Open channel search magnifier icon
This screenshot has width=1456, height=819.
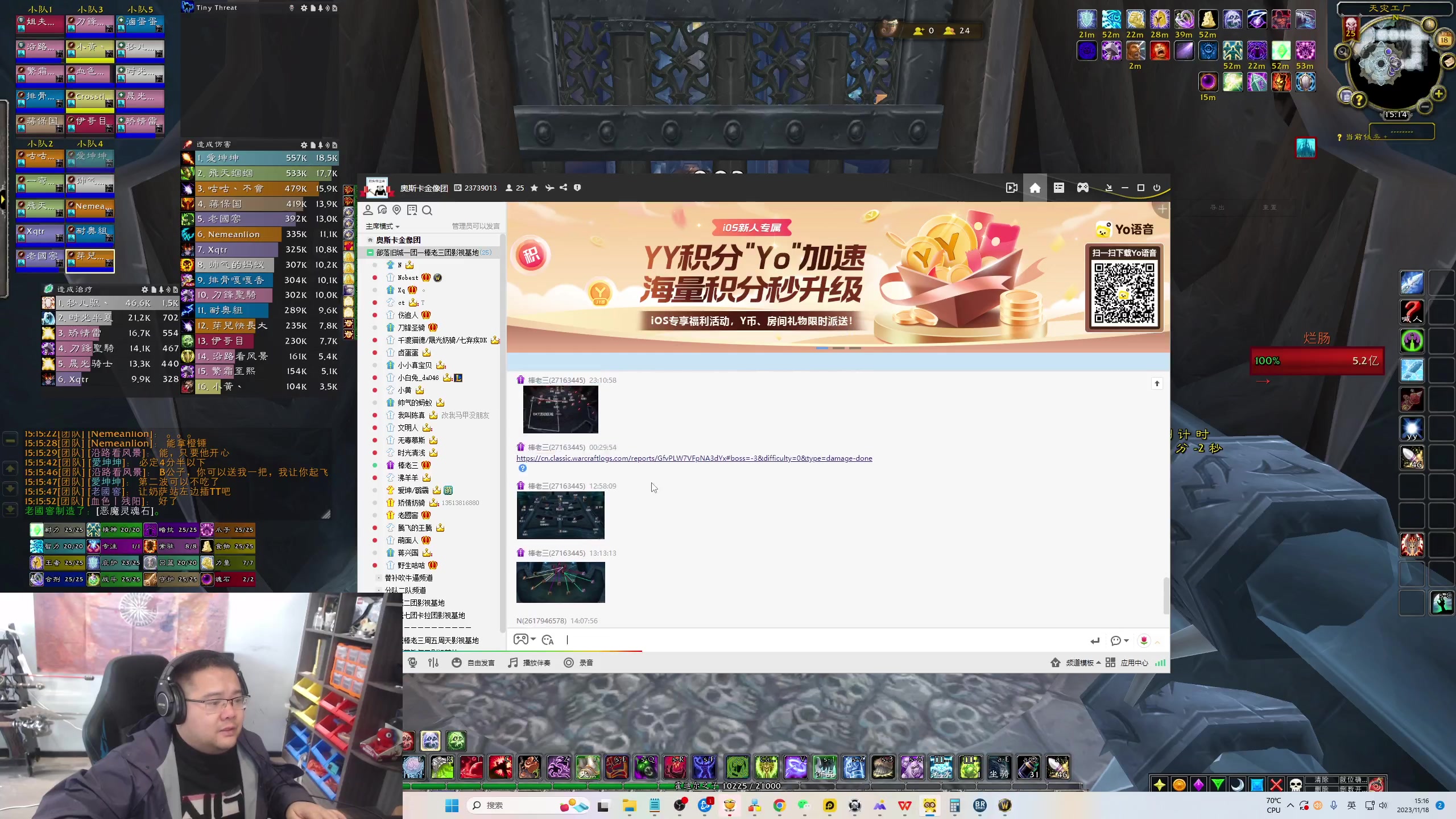427,210
